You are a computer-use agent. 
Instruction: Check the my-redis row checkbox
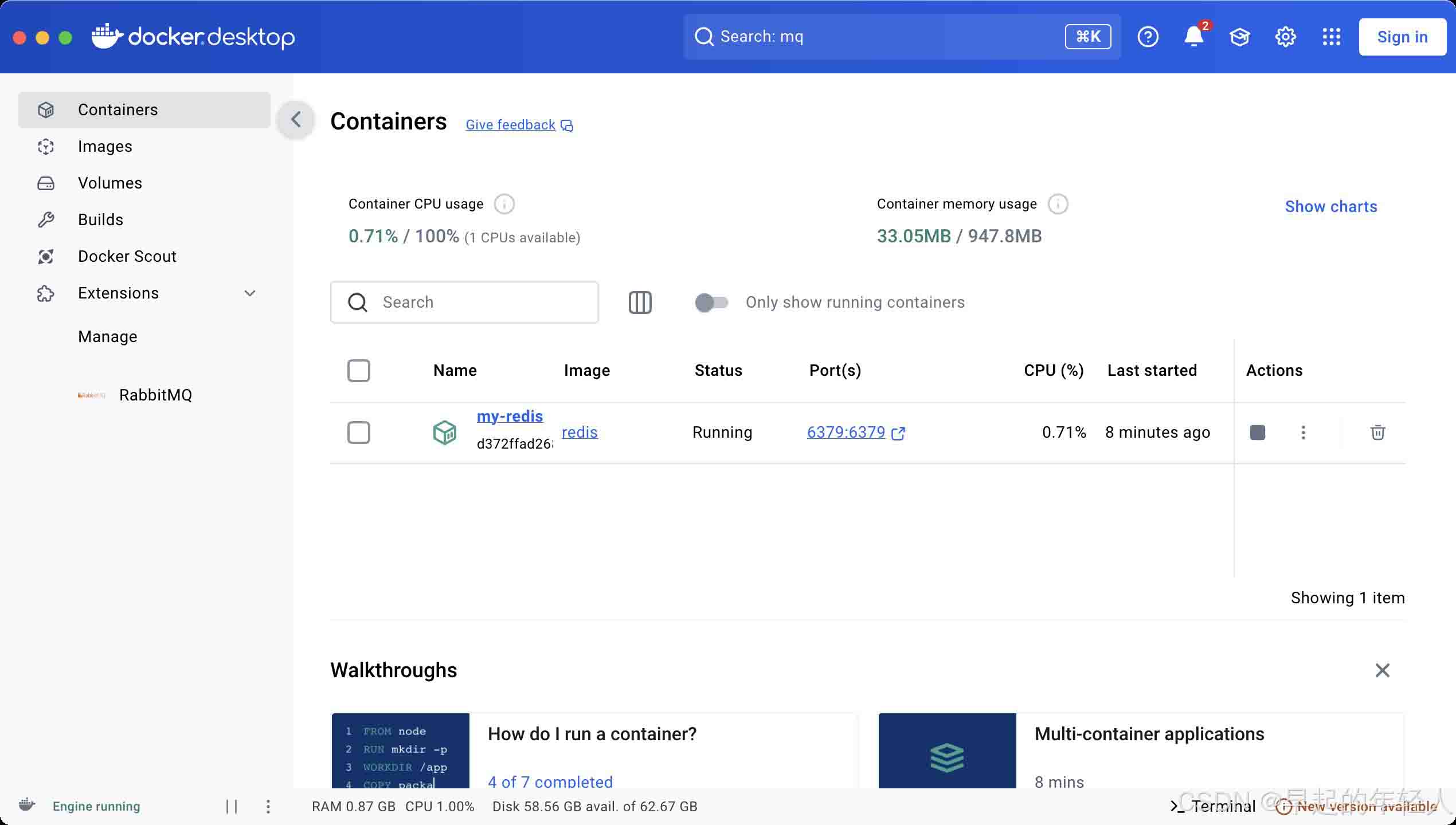point(359,433)
